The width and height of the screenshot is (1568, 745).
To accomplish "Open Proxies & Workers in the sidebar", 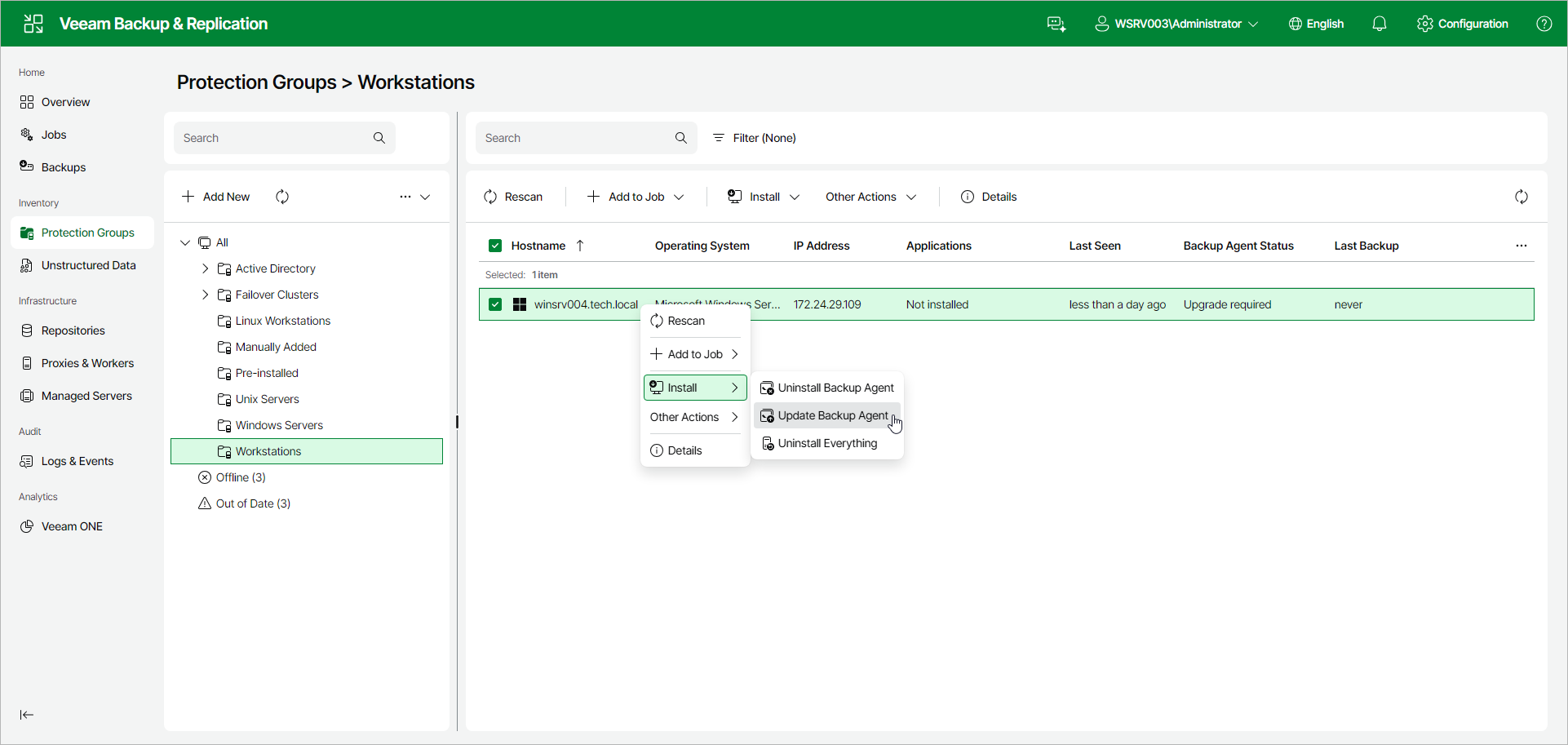I will pyautogui.click(x=82, y=363).
